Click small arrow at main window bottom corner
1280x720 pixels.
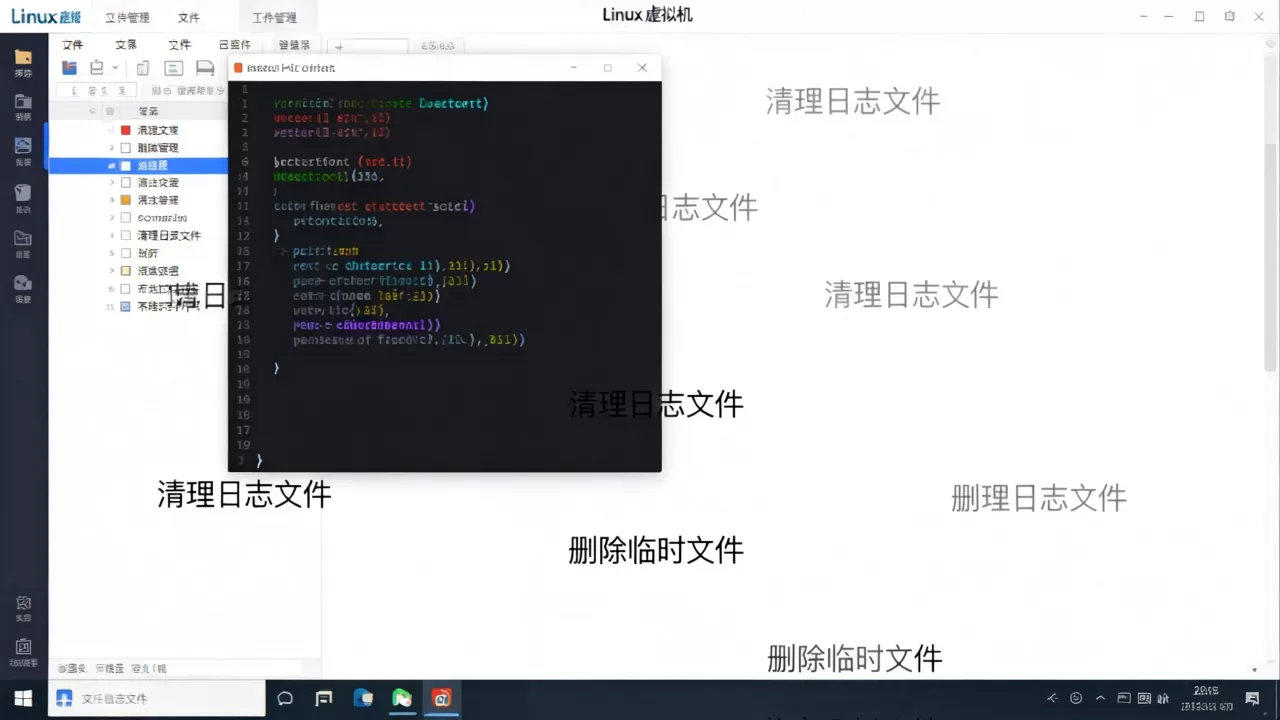click(1254, 670)
